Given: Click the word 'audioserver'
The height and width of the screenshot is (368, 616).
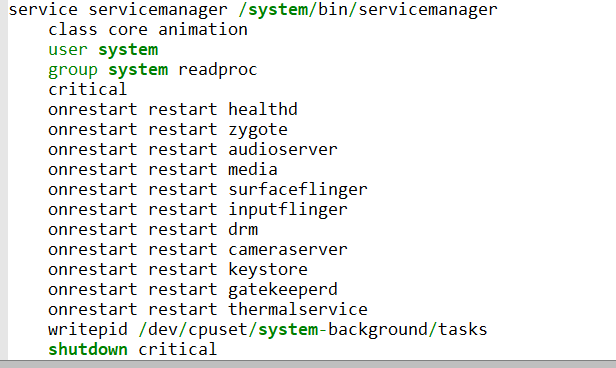Looking at the screenshot, I should click(283, 150).
